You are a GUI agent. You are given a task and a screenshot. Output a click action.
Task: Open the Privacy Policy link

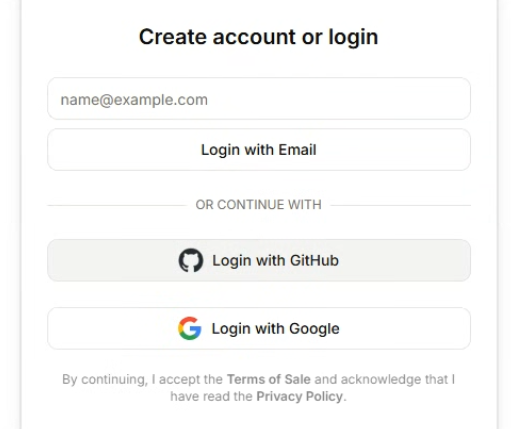coord(299,396)
